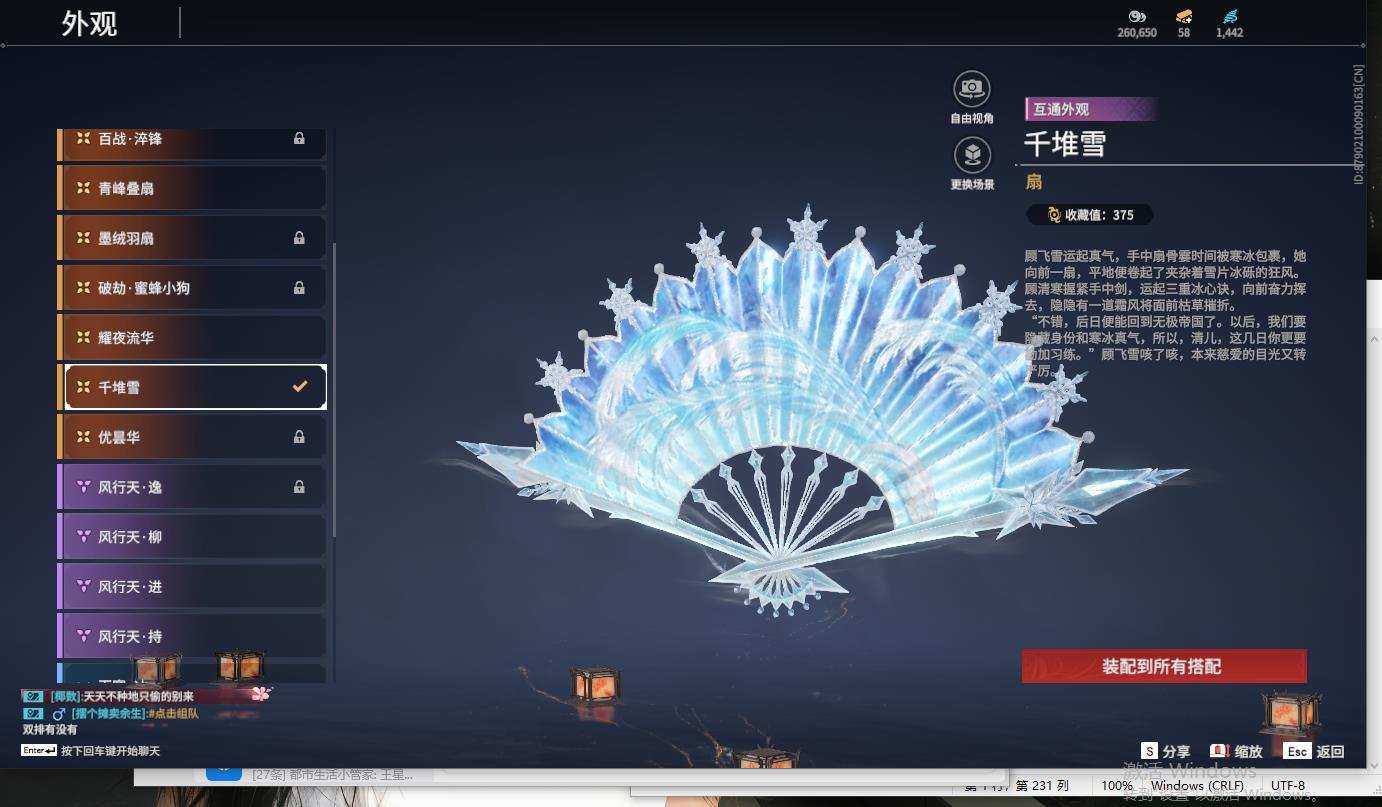The width and height of the screenshot is (1382, 807).
Task: Click the lock icon on 优昙华
Action: click(299, 437)
